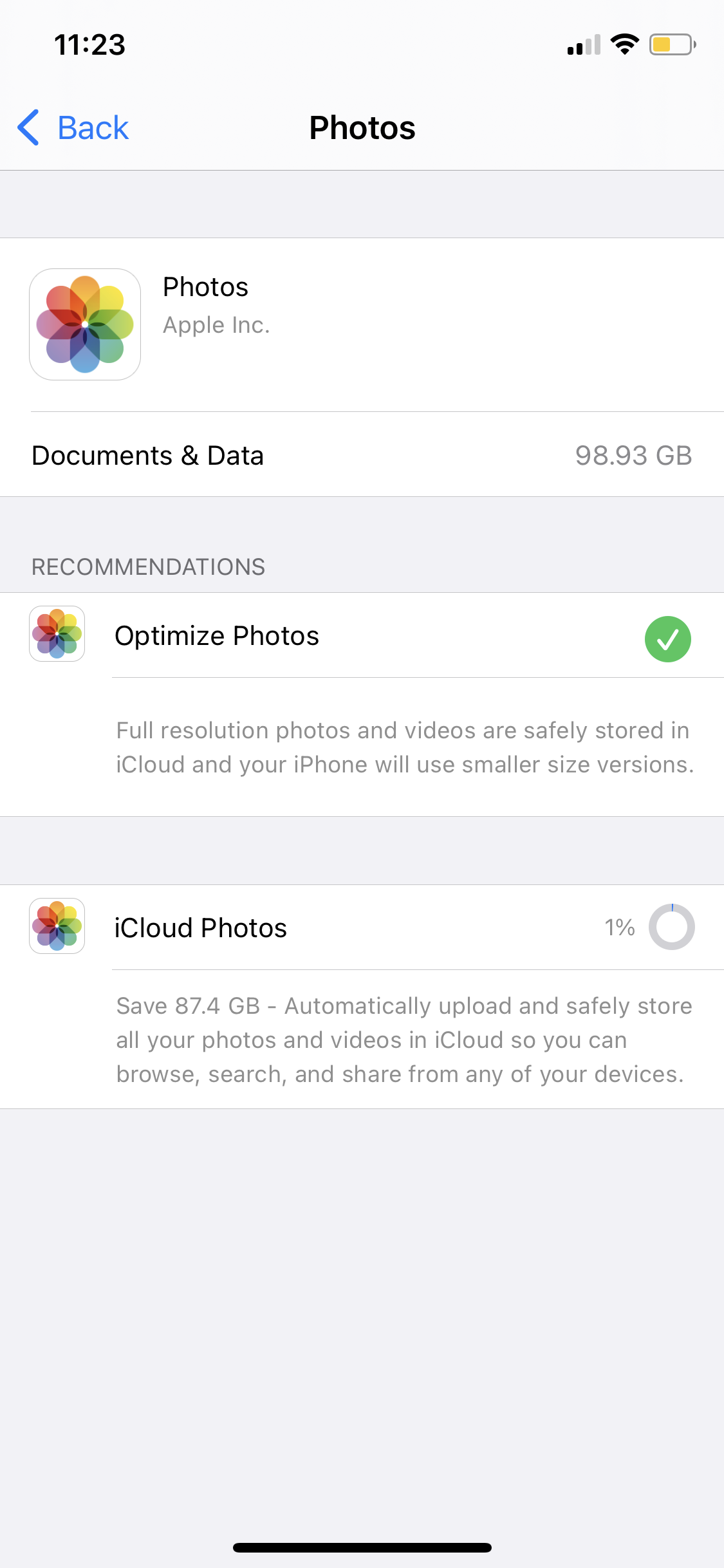Tap the large Photos app icon
The width and height of the screenshot is (724, 1568).
coord(85,324)
